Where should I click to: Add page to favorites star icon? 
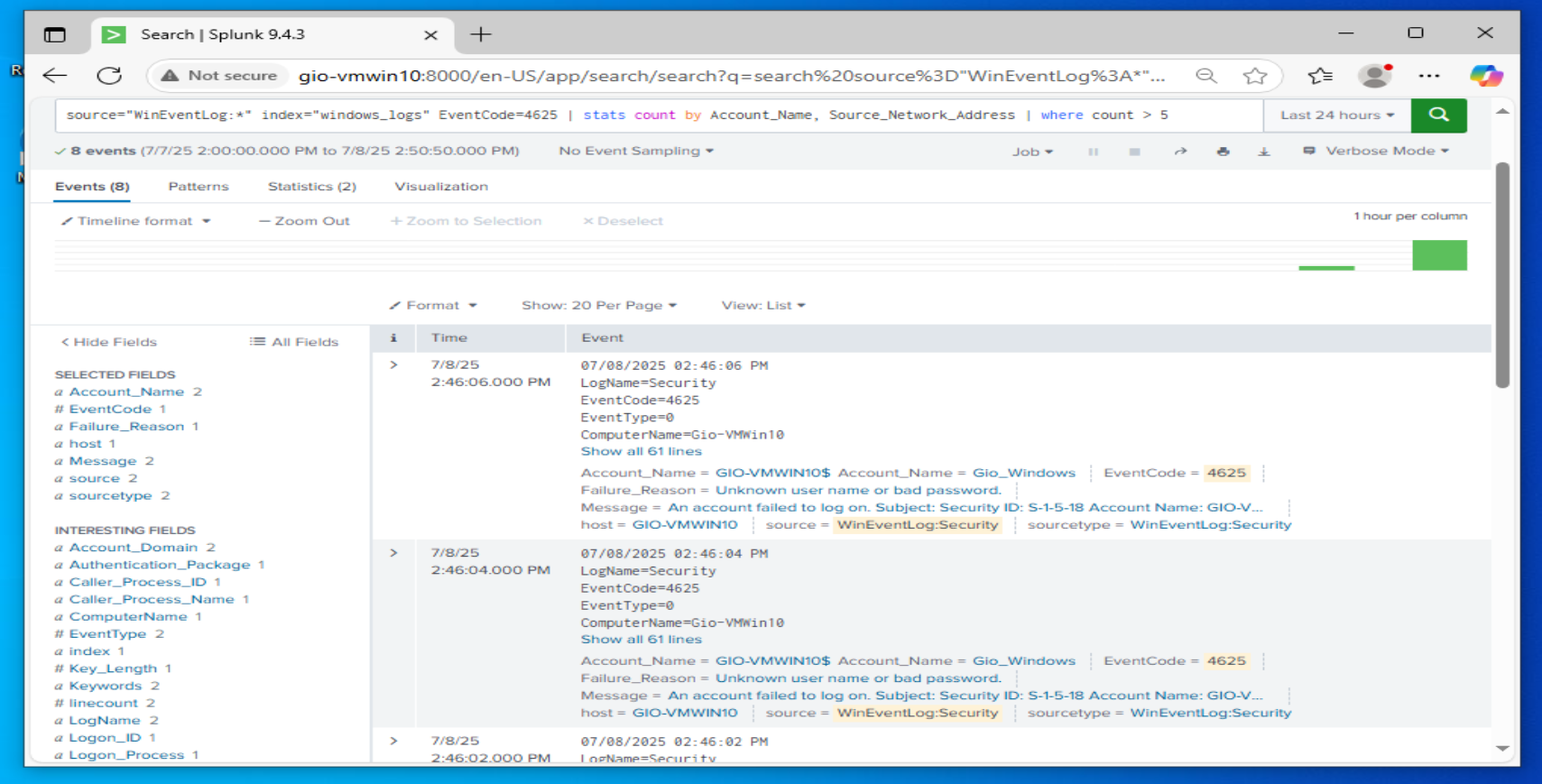point(1255,76)
